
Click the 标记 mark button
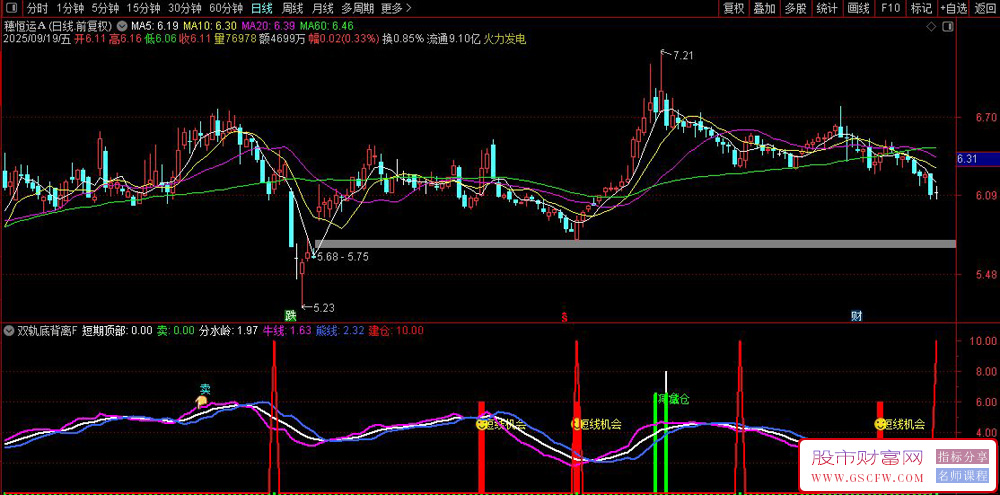pos(921,8)
